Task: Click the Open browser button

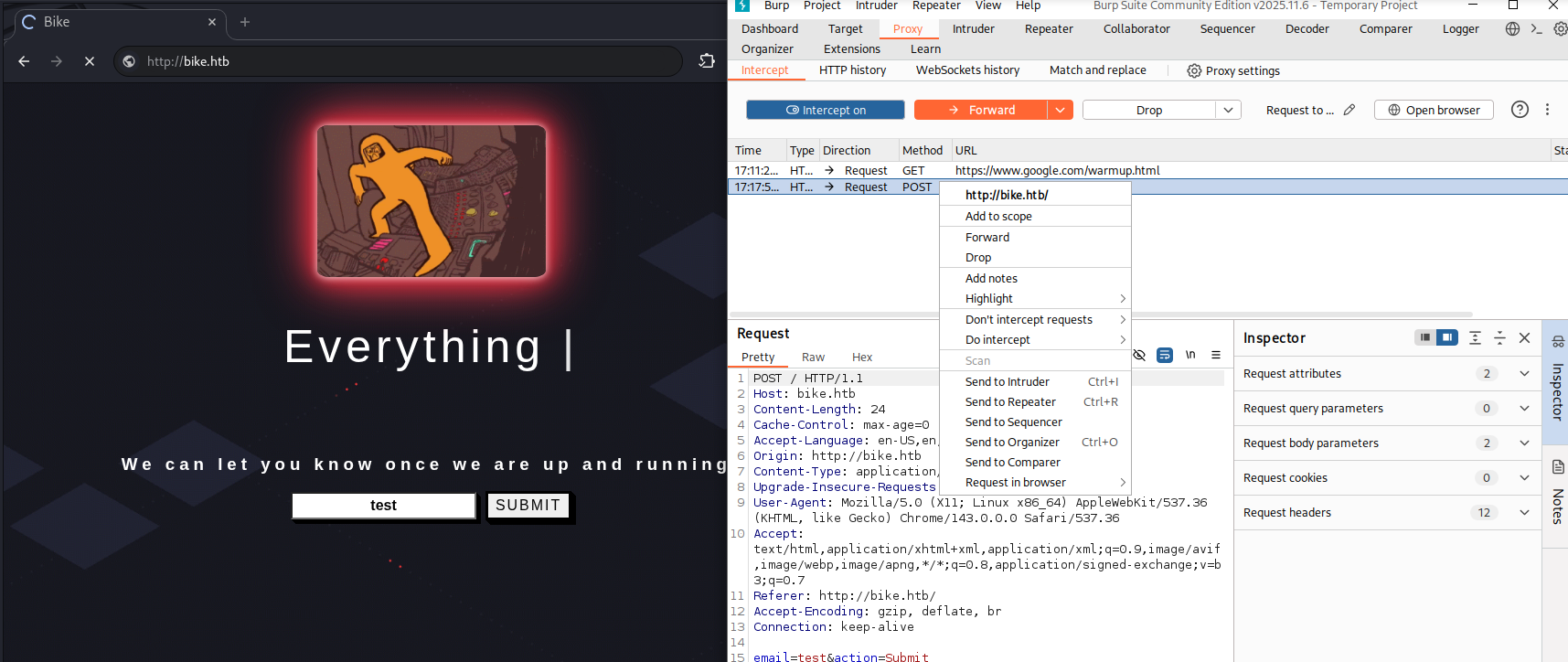Action: [x=1433, y=110]
